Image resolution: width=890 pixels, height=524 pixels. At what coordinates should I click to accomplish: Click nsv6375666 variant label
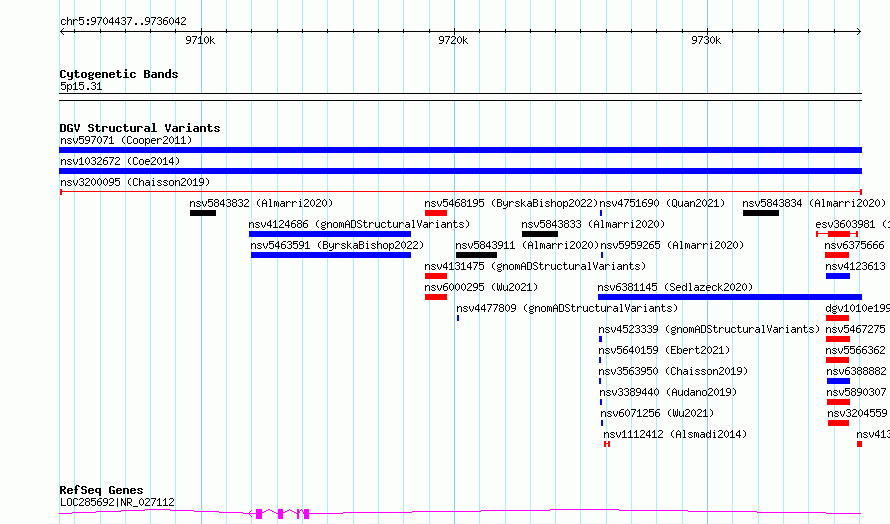(x=854, y=245)
